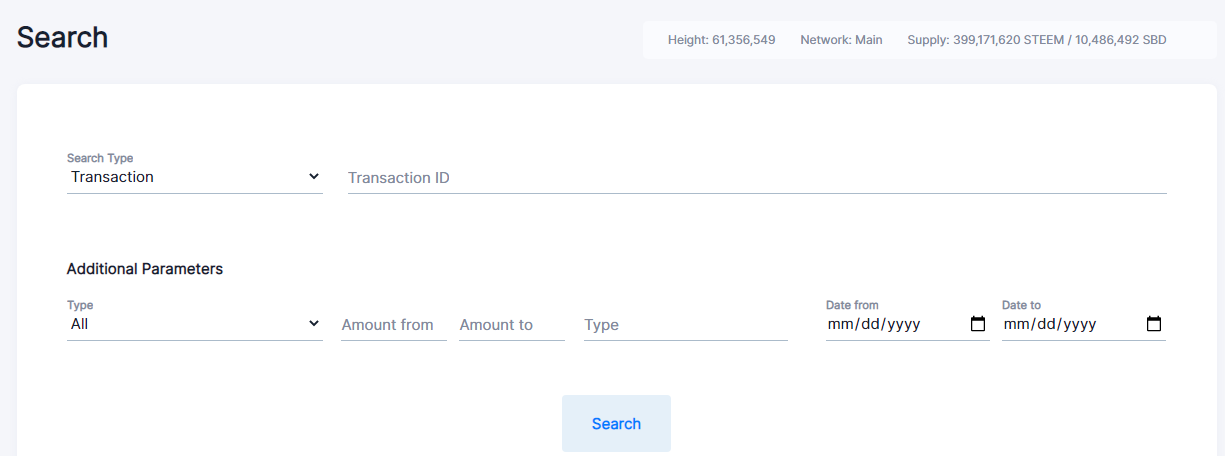The height and width of the screenshot is (456, 1225).
Task: Focus the Amount from field
Action: coord(394,325)
